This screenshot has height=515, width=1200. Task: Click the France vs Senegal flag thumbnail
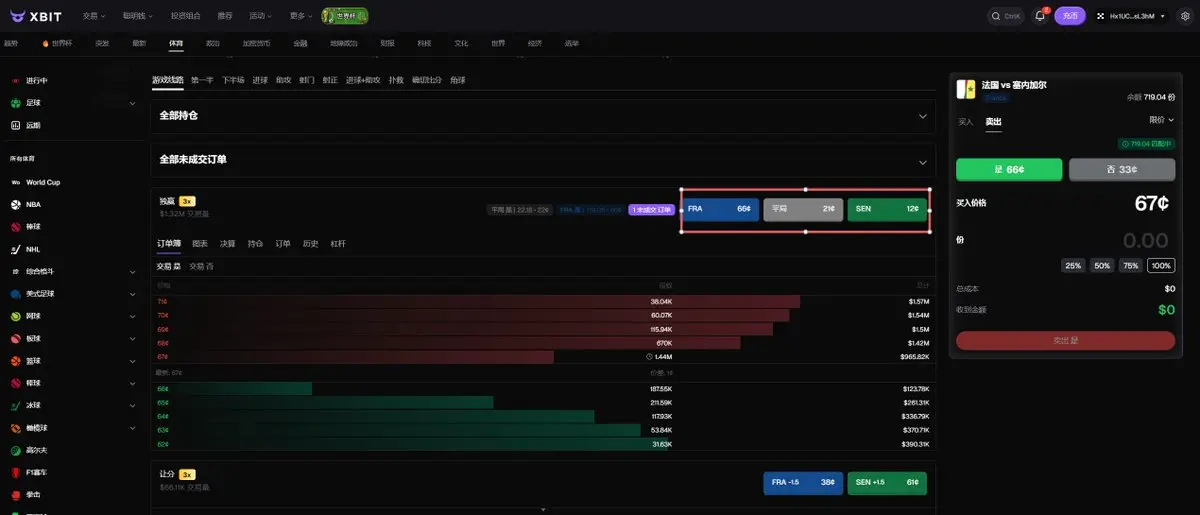[966, 90]
